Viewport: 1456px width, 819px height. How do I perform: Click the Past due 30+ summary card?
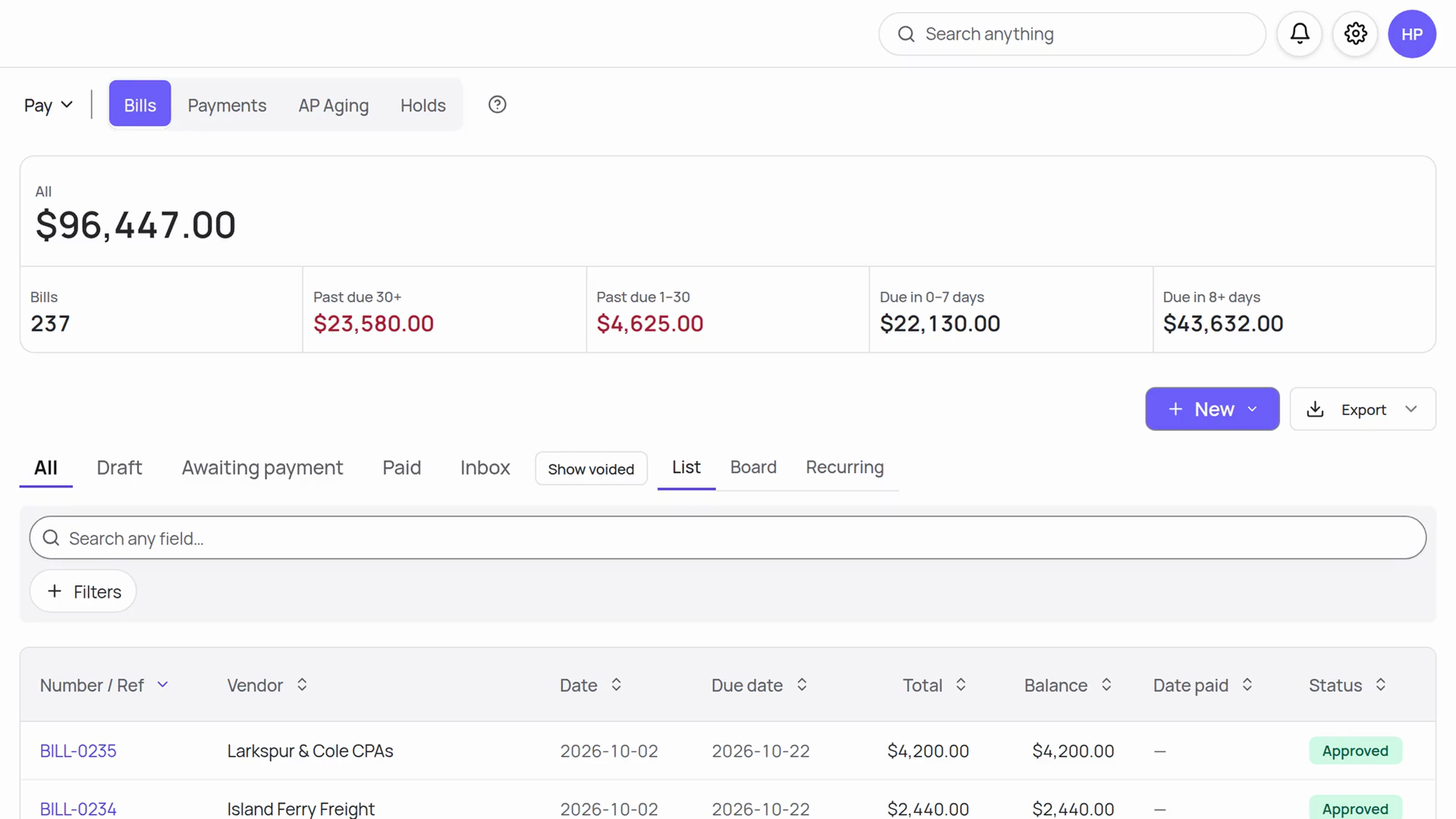[444, 310]
